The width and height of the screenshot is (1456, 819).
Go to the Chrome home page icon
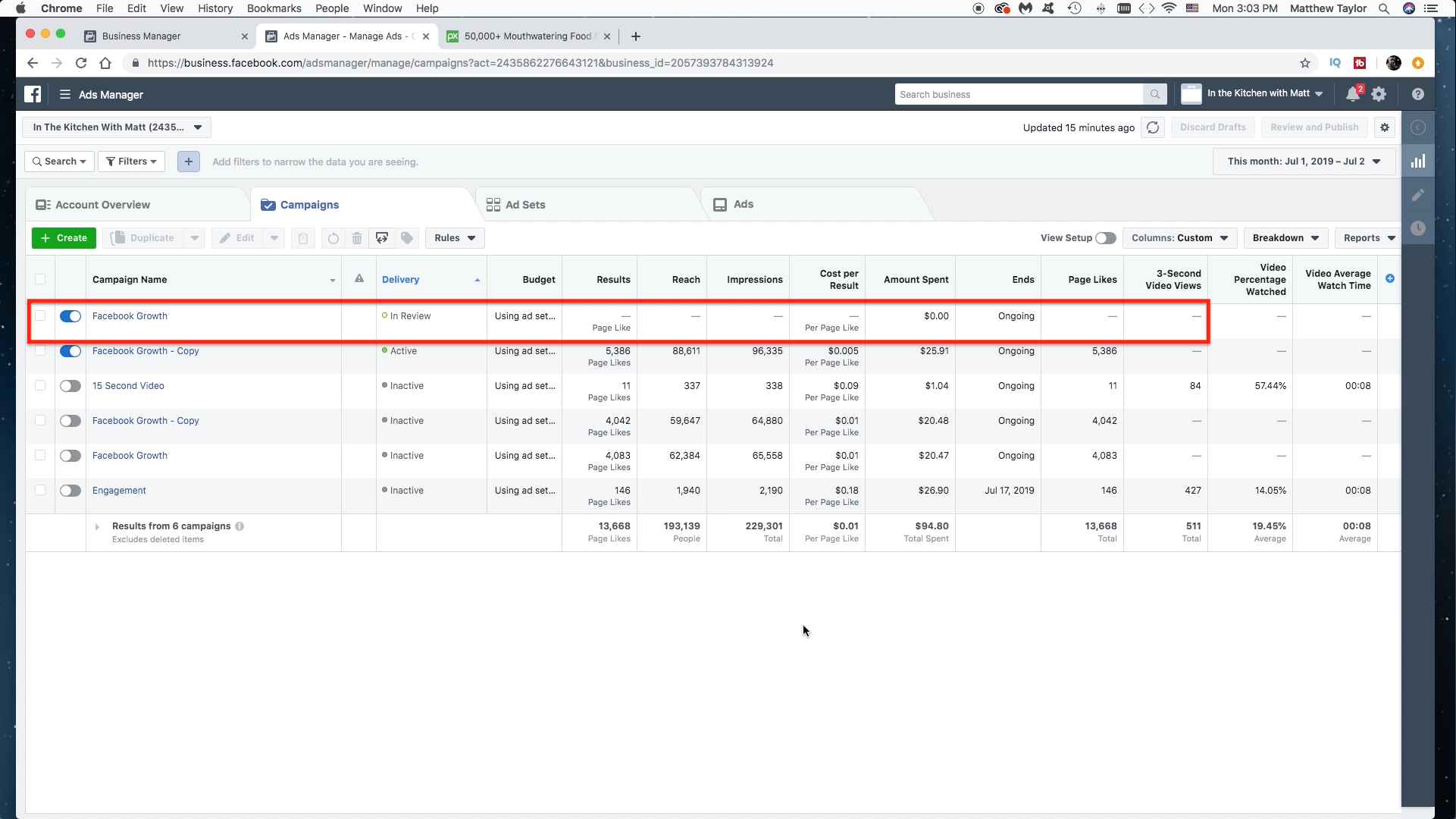tap(105, 63)
